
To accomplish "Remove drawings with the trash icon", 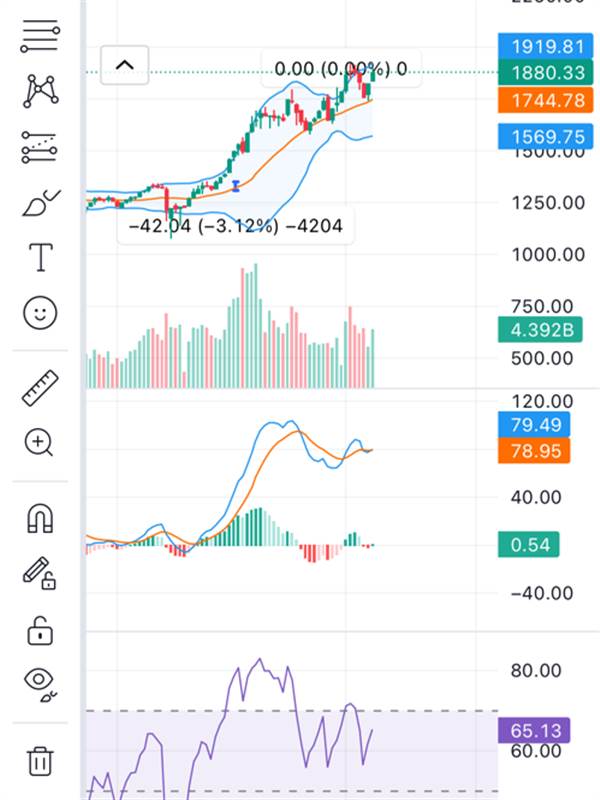I will 40,761.
